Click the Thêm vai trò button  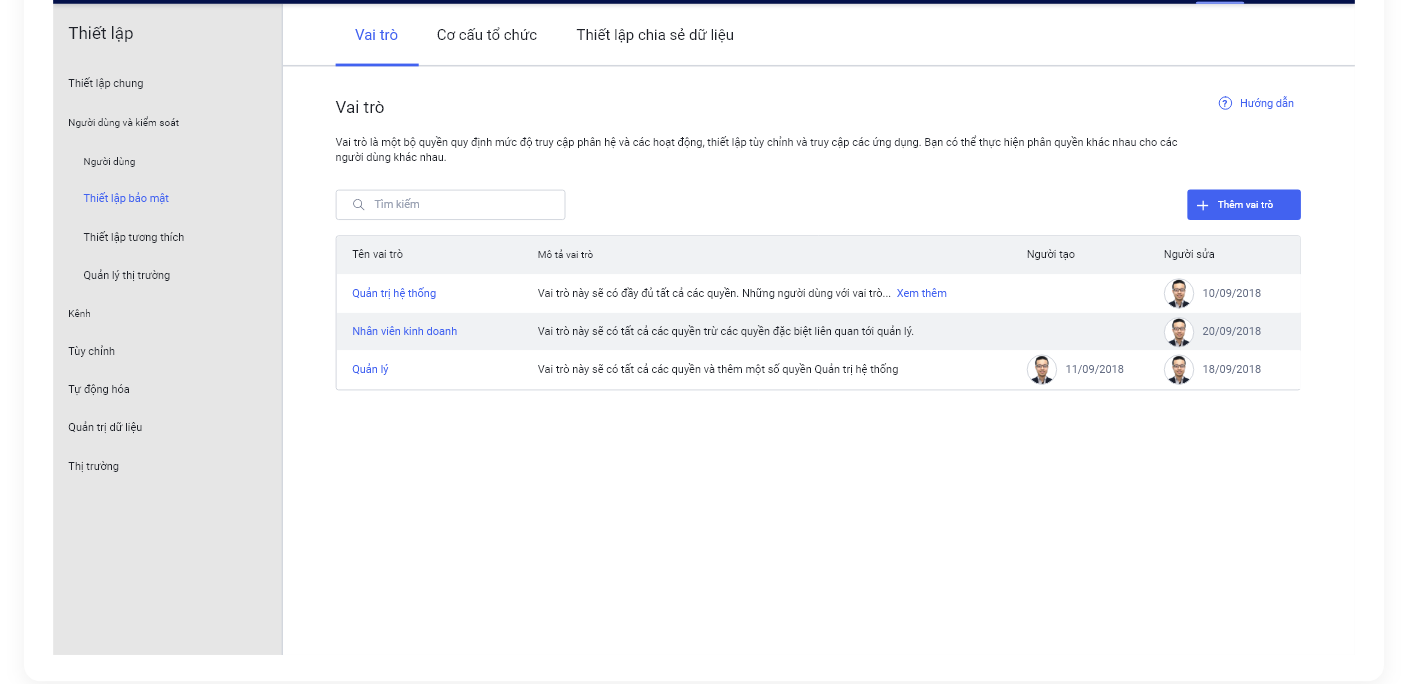1244,205
